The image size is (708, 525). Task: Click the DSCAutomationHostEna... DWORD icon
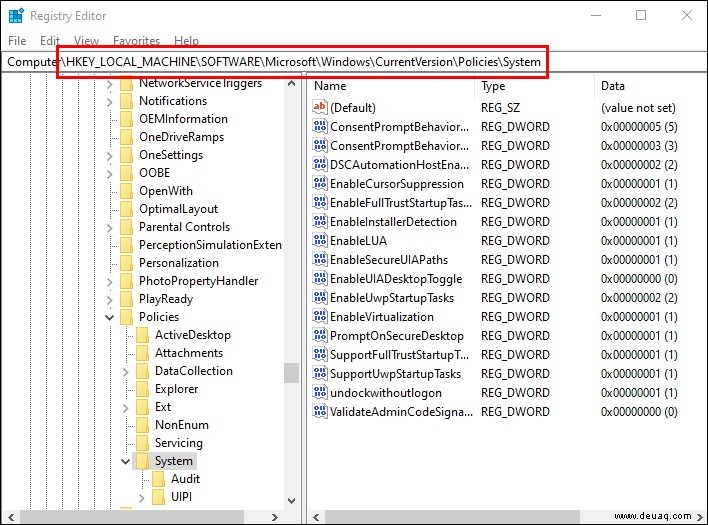(320, 164)
